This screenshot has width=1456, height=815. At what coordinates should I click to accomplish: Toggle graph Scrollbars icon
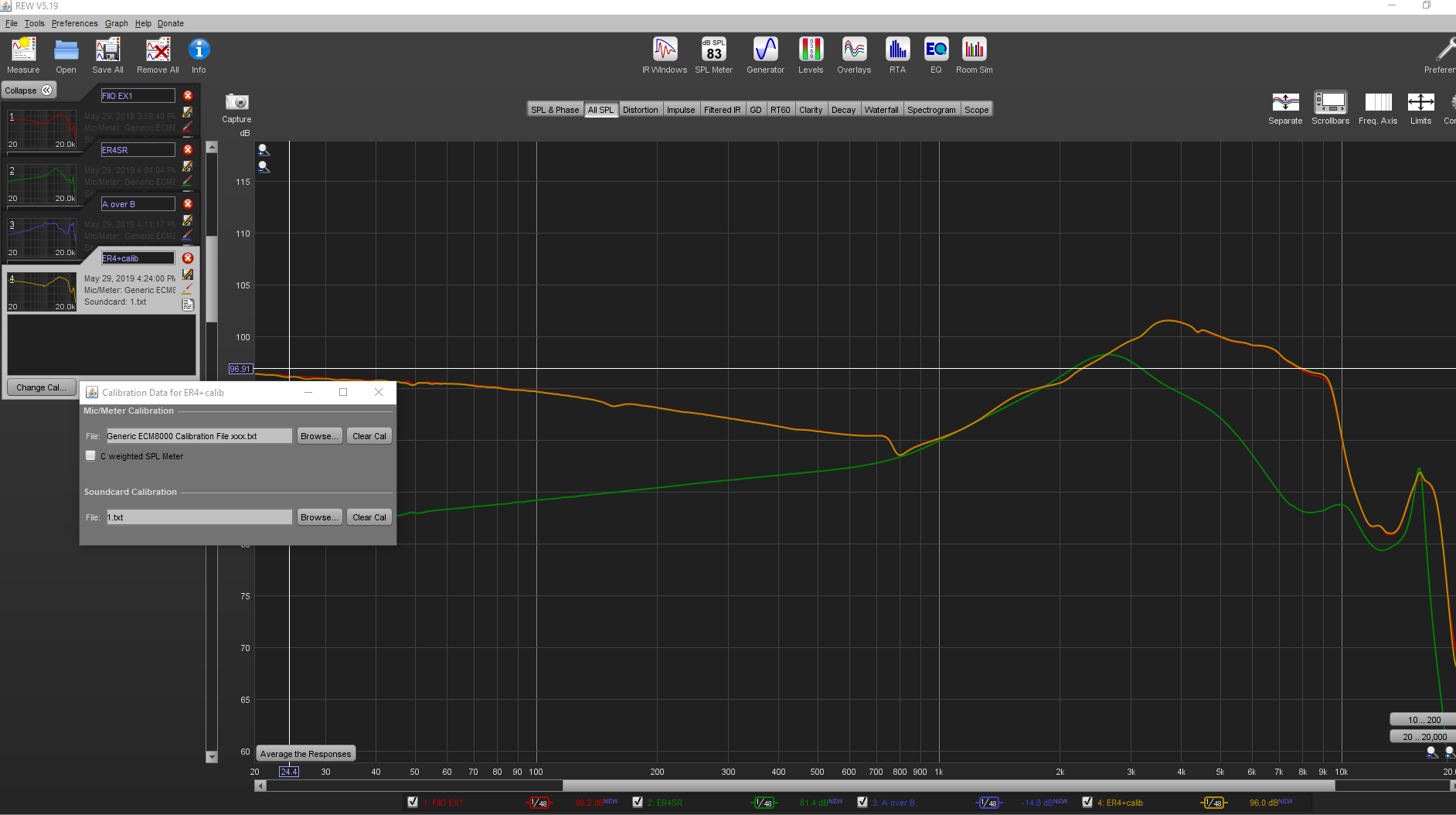pyautogui.click(x=1330, y=108)
